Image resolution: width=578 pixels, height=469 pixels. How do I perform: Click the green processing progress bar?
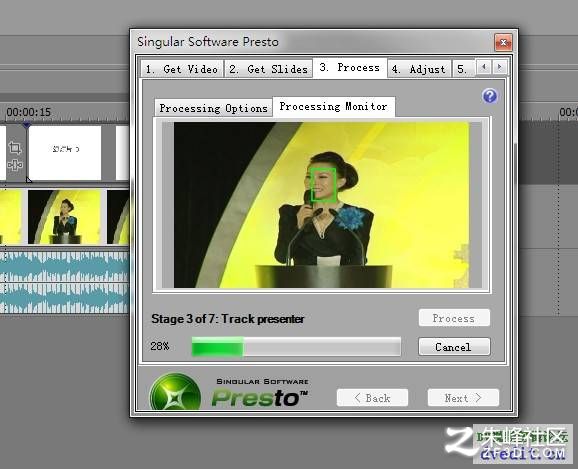296,347
